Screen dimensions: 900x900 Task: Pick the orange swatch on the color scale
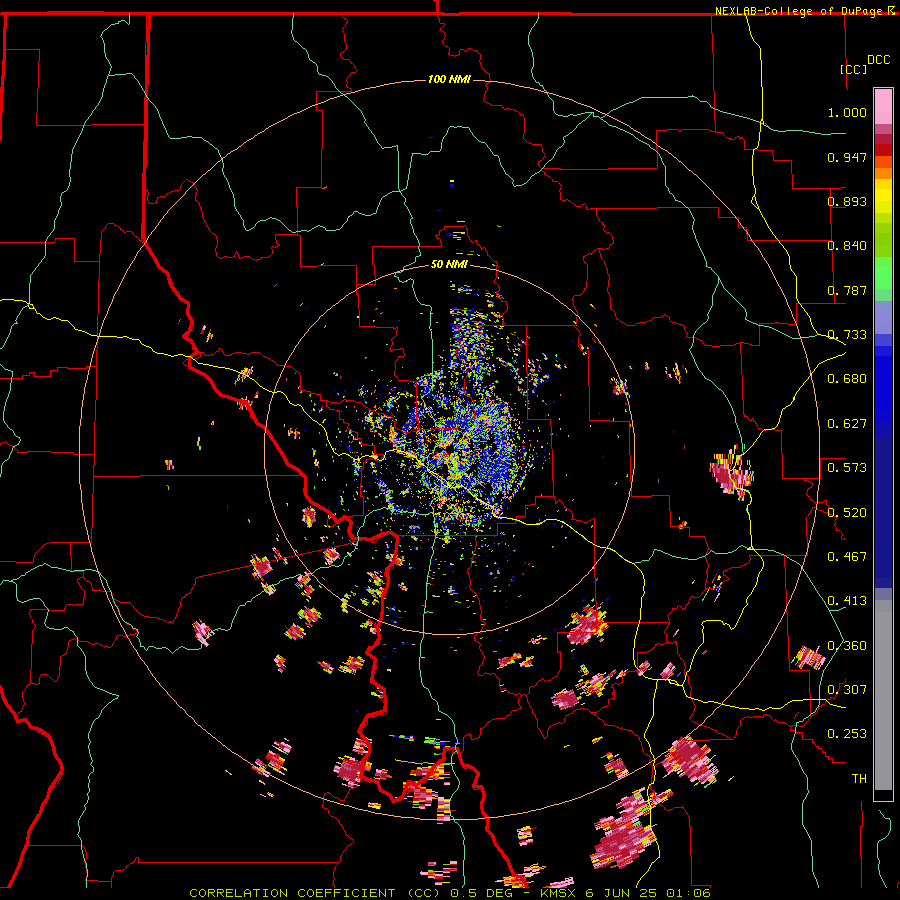(883, 173)
